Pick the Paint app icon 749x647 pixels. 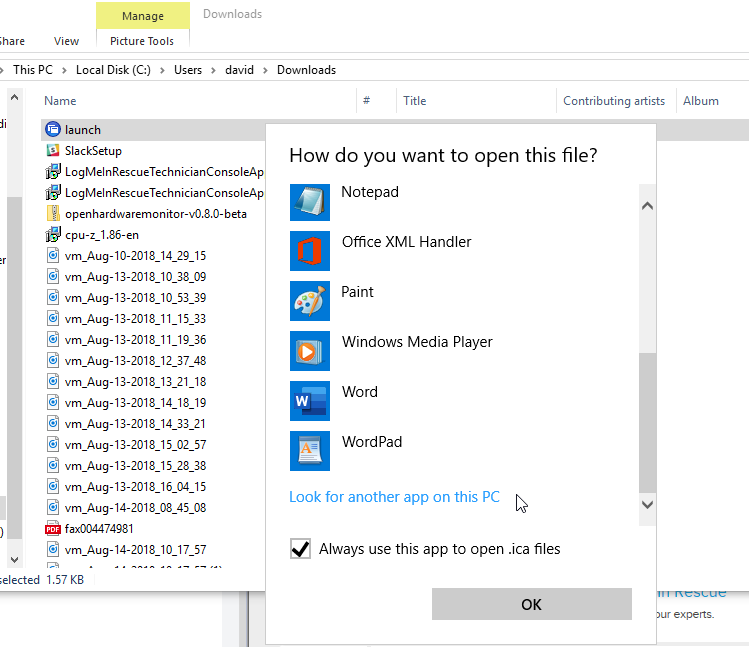[x=309, y=301]
